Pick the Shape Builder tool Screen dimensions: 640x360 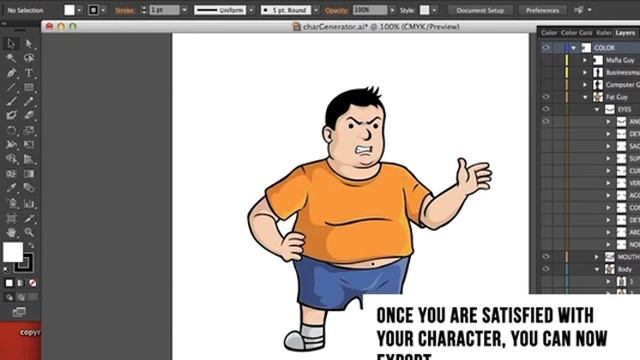point(11,159)
